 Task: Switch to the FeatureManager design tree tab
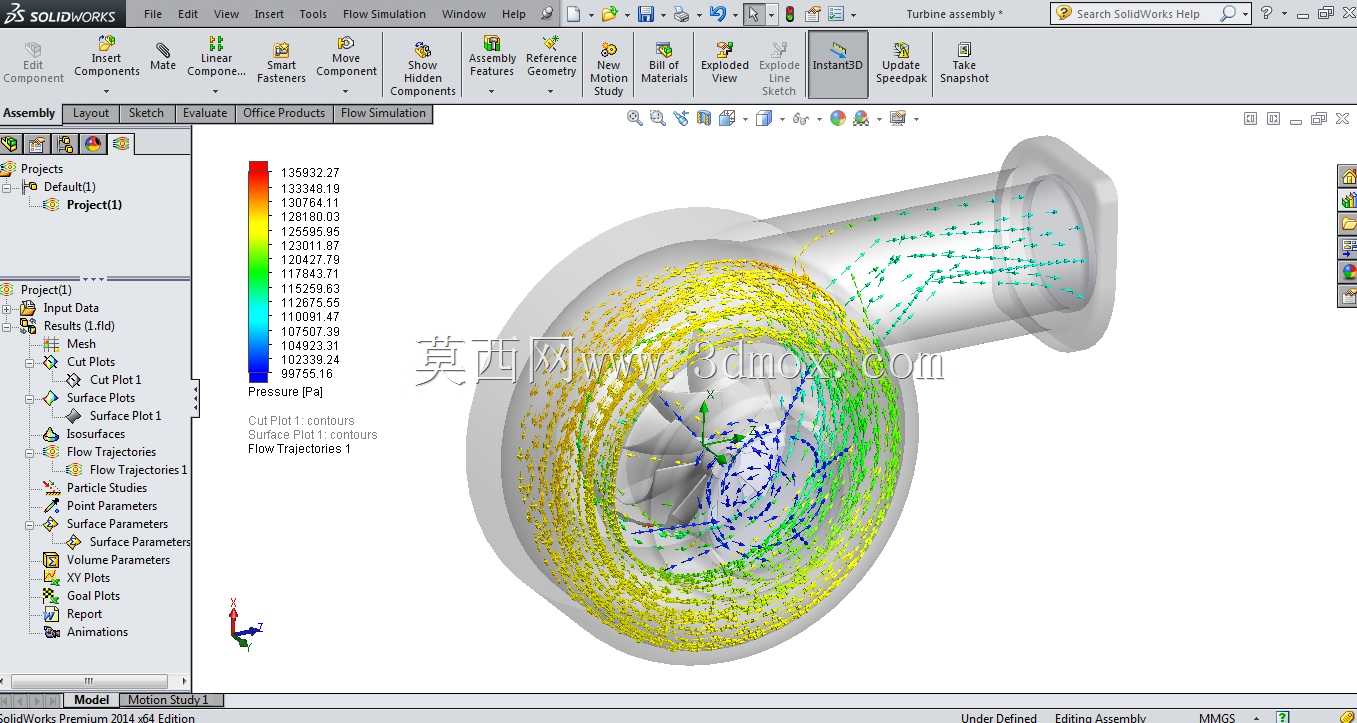point(12,144)
